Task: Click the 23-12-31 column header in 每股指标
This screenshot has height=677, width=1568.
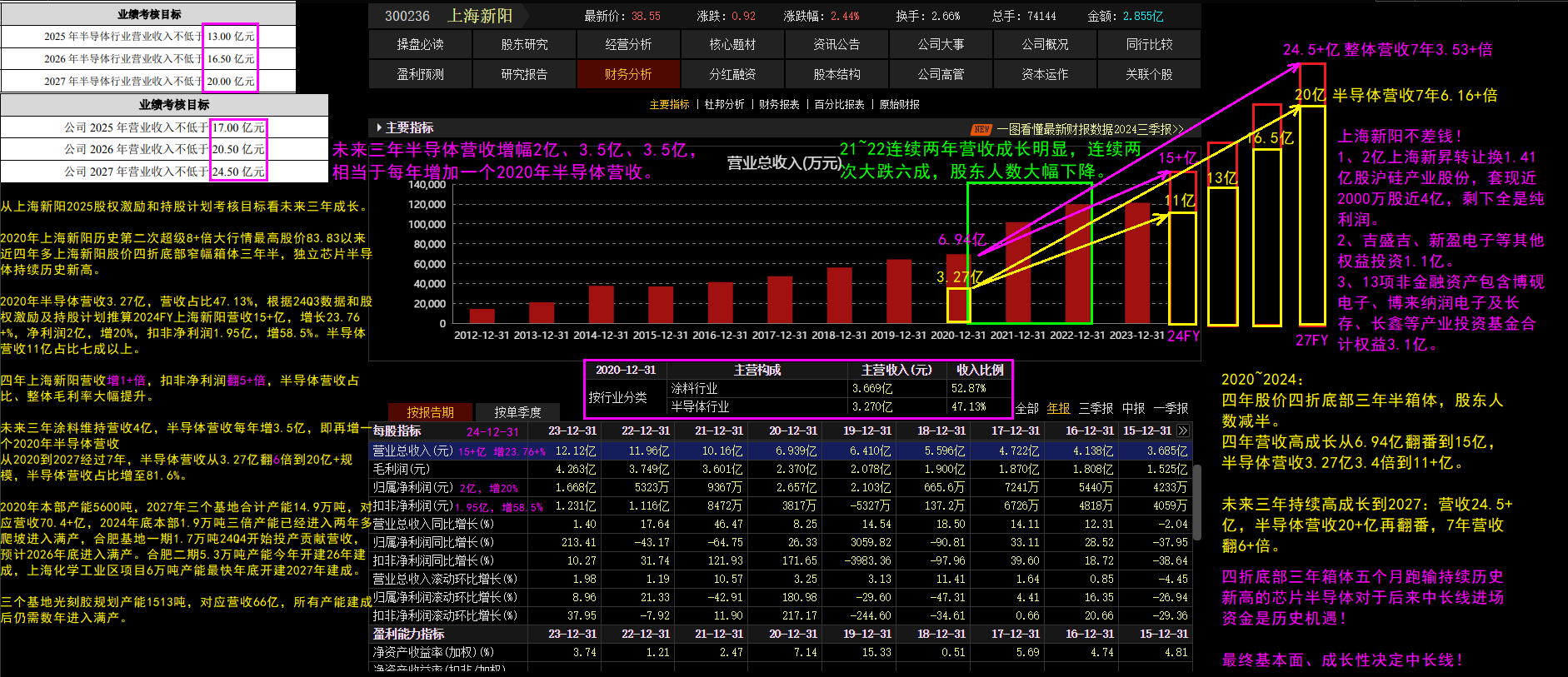Action: tap(572, 431)
